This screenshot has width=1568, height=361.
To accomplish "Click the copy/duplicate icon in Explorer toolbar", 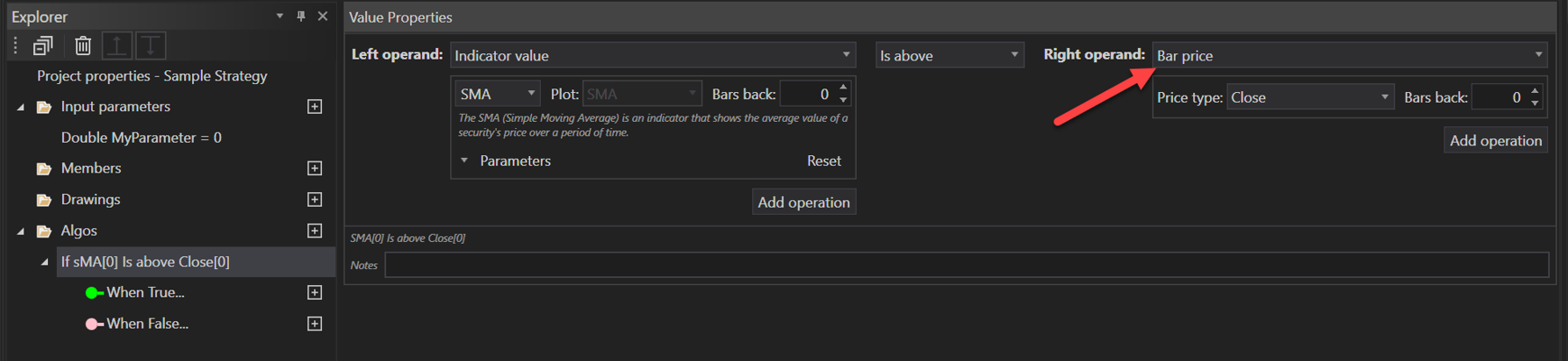I will point(42,45).
